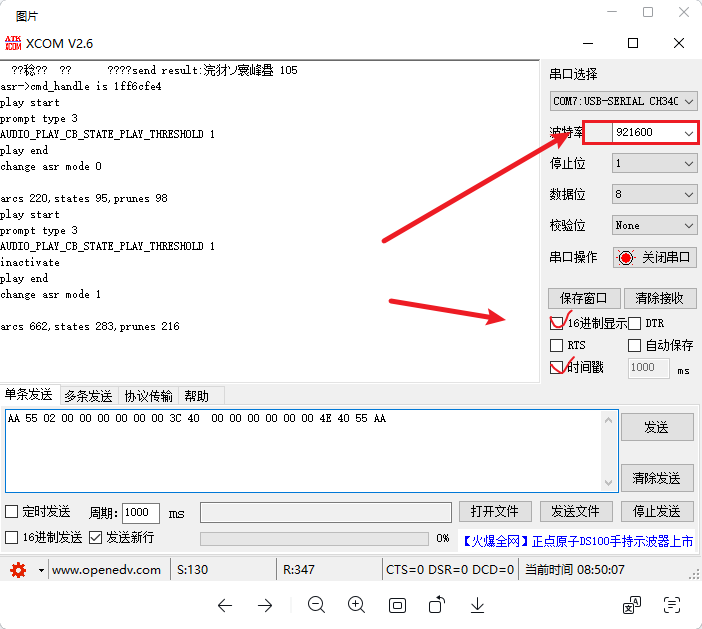This screenshot has width=702, height=629.
Task: Open the 数据位 data bits dropdown
Action: click(x=654, y=194)
